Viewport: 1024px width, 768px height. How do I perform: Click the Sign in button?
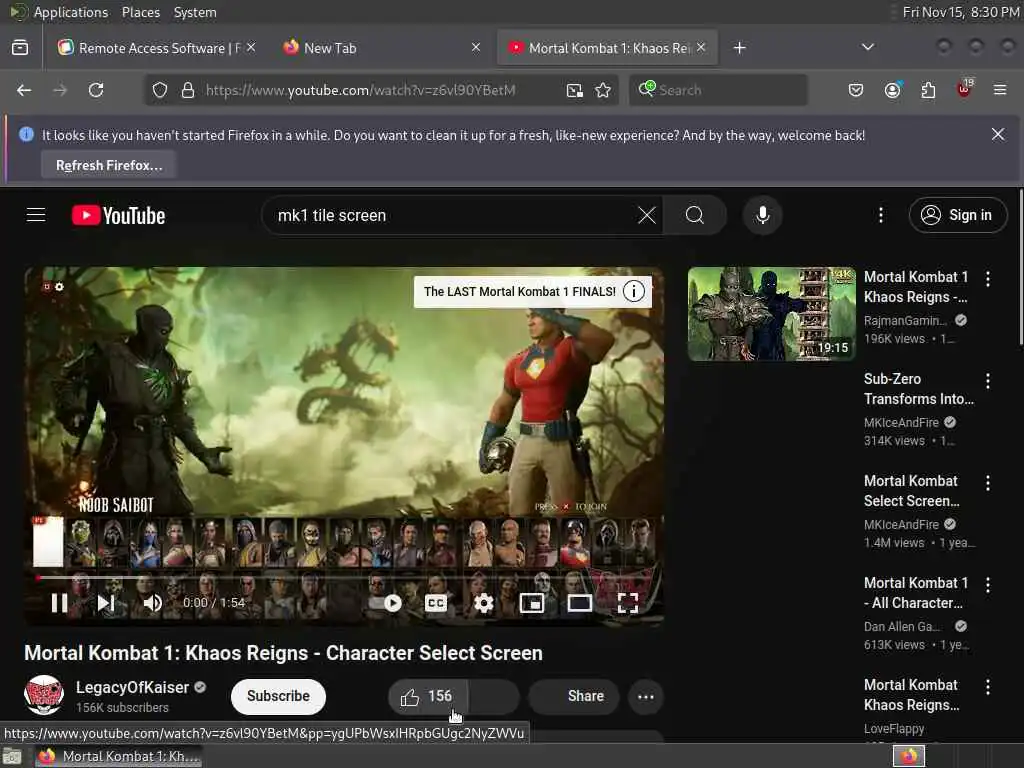957,215
